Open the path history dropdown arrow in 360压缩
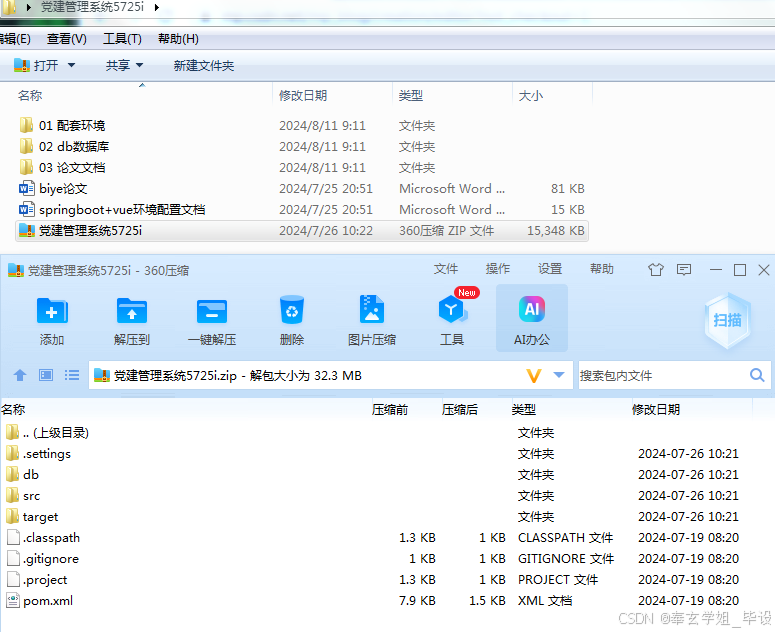Image resolution: width=775 pixels, height=632 pixels. (x=559, y=375)
